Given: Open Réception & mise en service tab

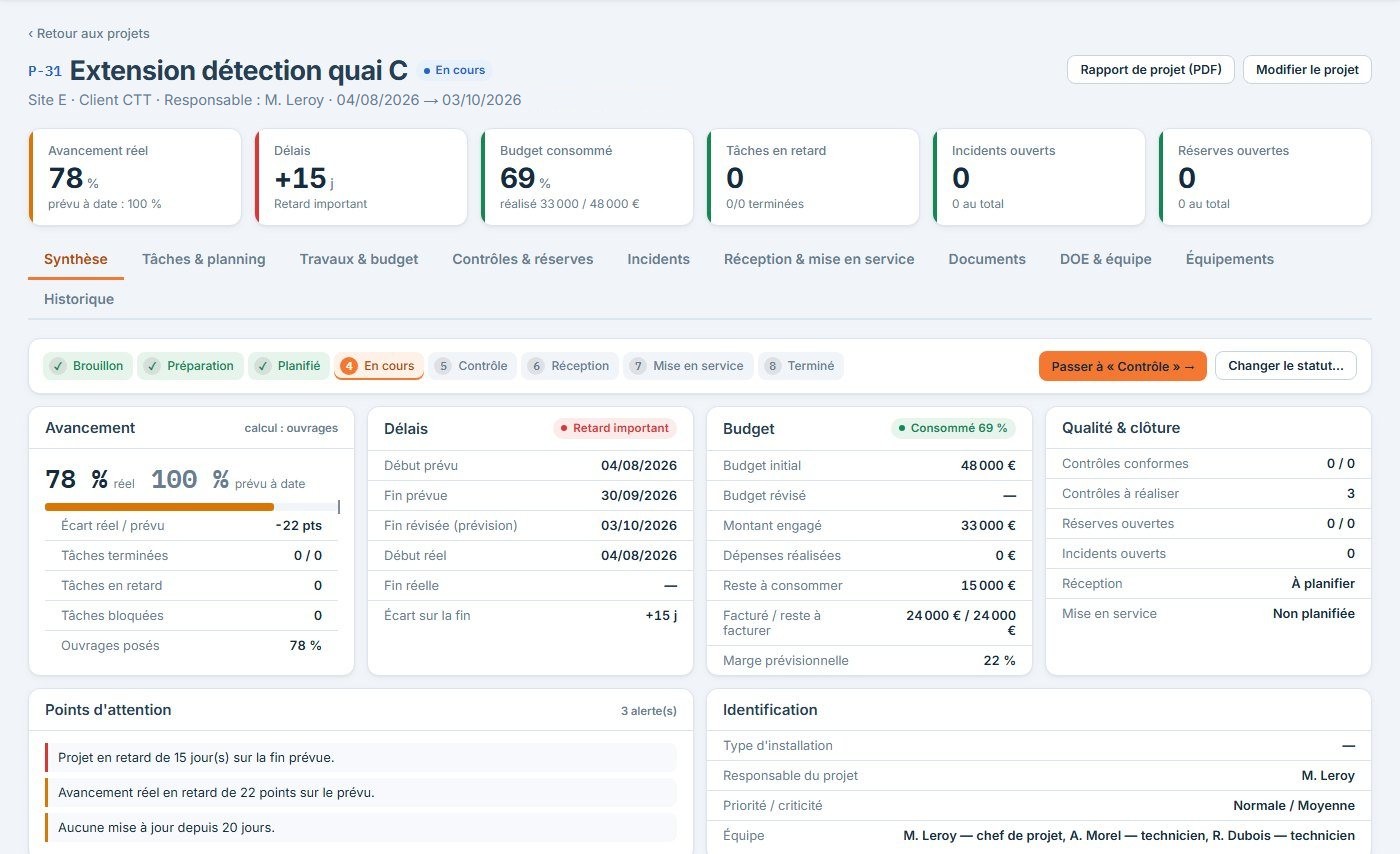Looking at the screenshot, I should tap(819, 259).
